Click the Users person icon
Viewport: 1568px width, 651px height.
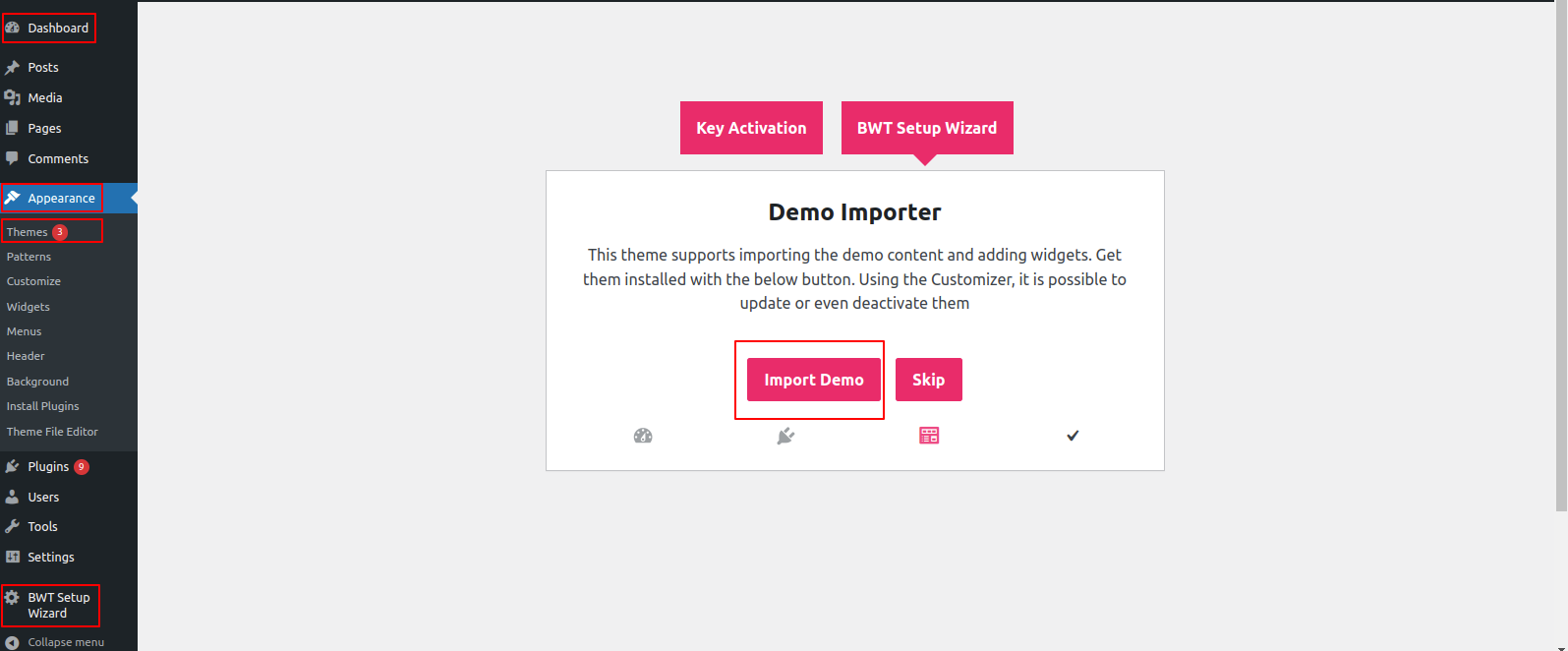(x=13, y=497)
